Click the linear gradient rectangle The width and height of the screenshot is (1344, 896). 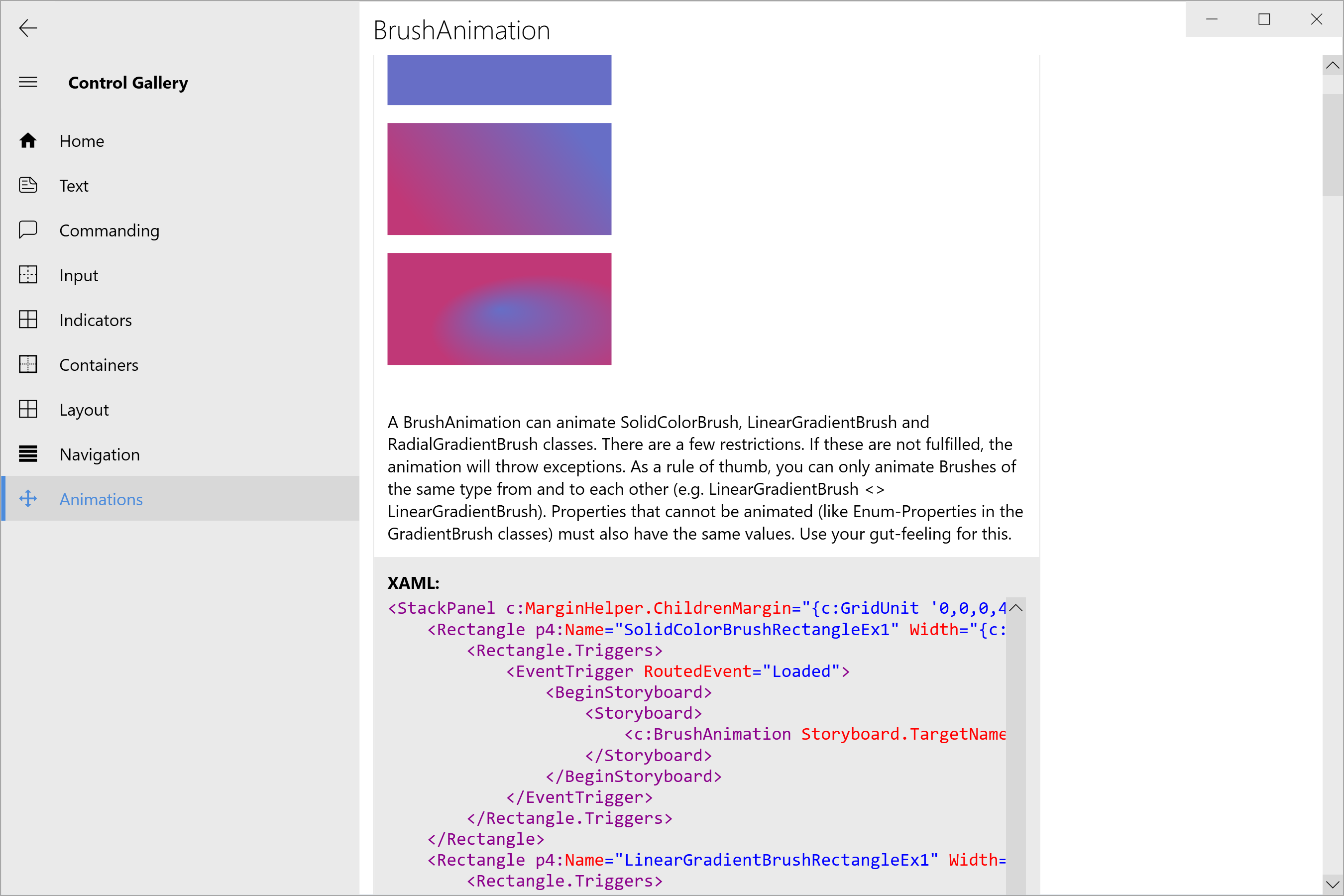click(499, 179)
